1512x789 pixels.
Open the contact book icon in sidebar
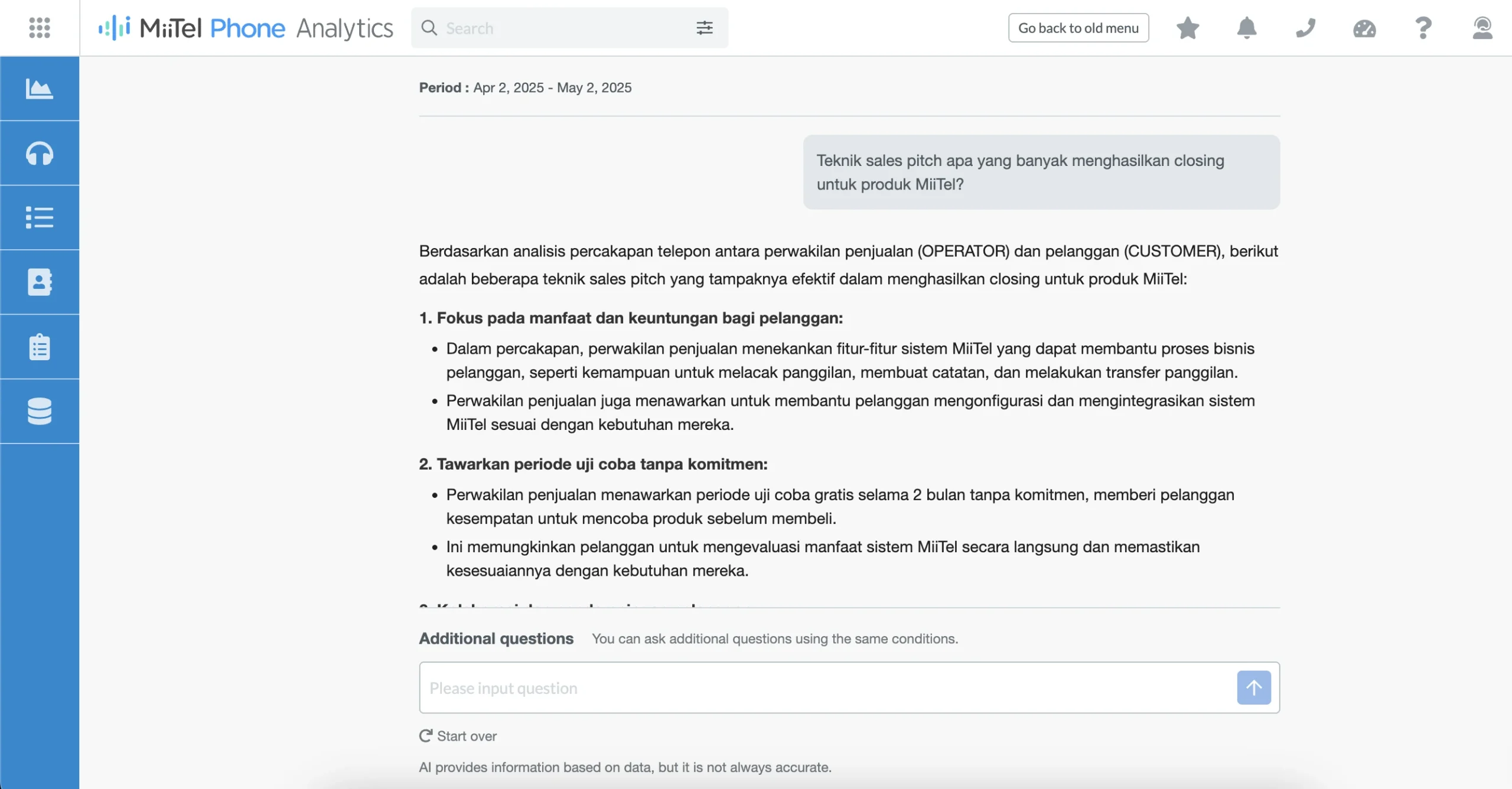(39, 282)
